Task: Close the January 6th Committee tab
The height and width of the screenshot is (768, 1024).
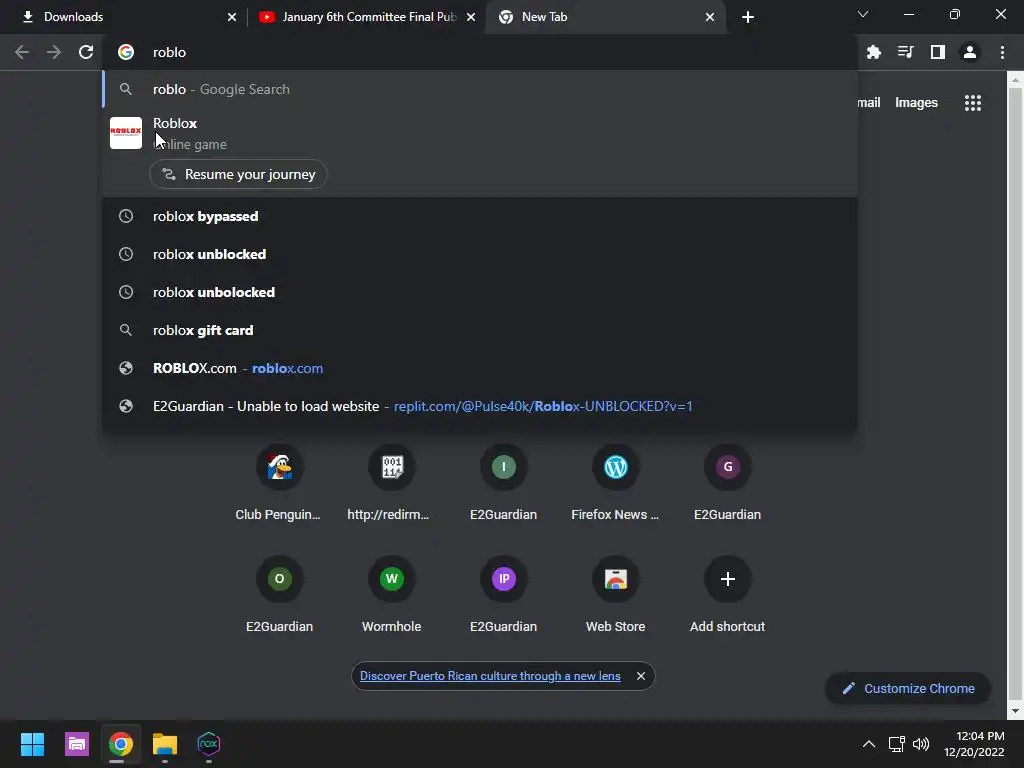Action: click(471, 17)
